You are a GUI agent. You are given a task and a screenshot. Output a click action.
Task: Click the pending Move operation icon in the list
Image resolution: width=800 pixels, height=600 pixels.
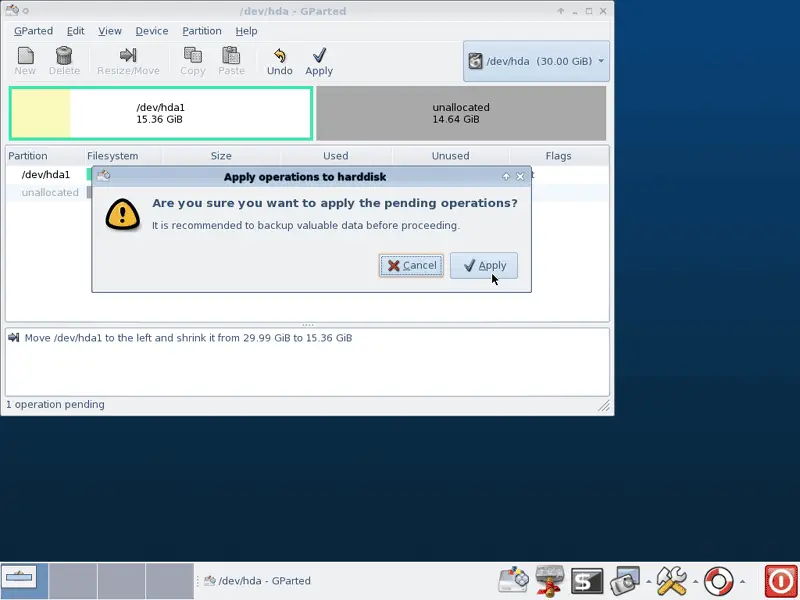point(14,337)
